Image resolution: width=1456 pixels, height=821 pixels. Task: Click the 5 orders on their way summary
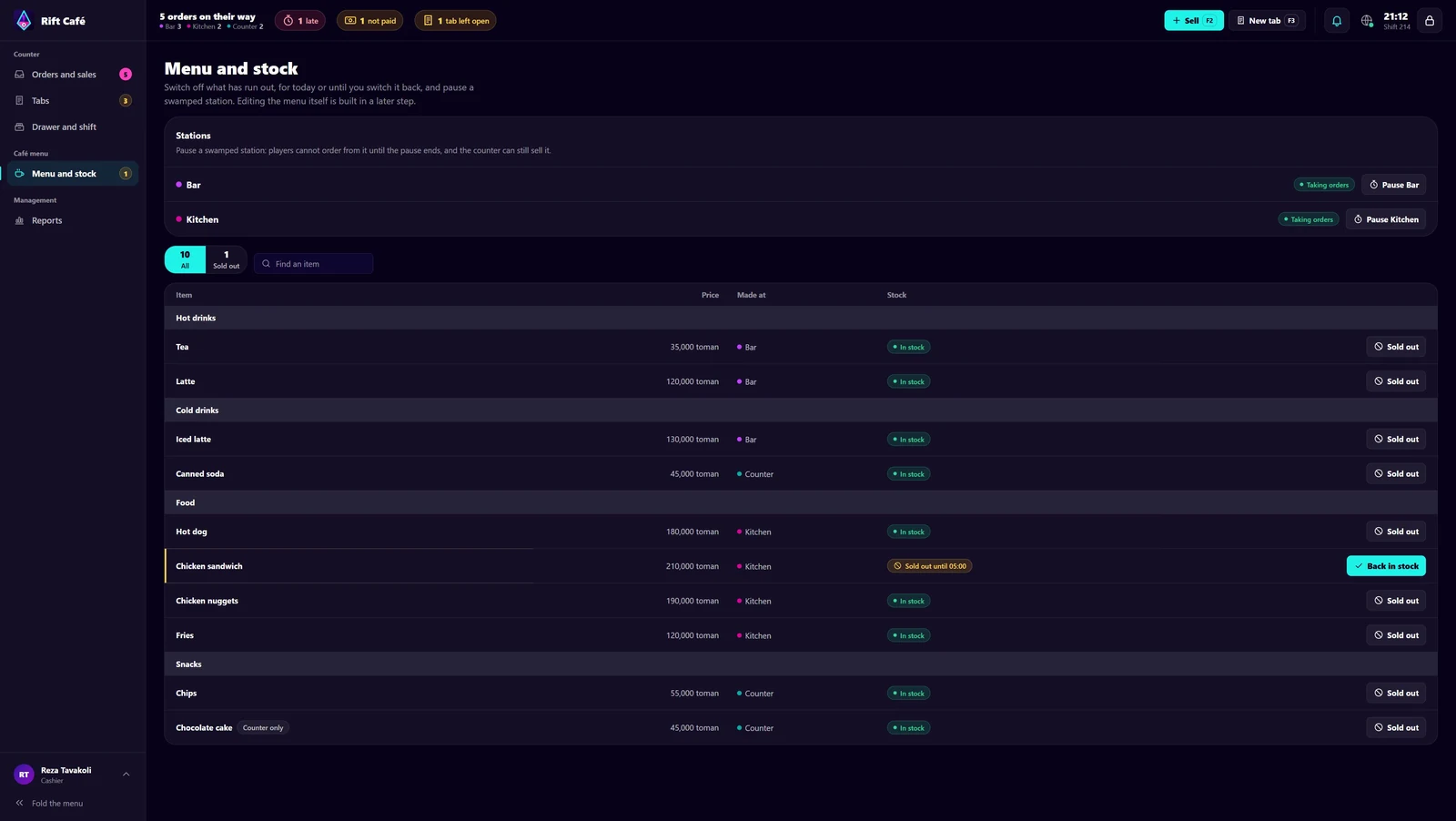(x=211, y=20)
